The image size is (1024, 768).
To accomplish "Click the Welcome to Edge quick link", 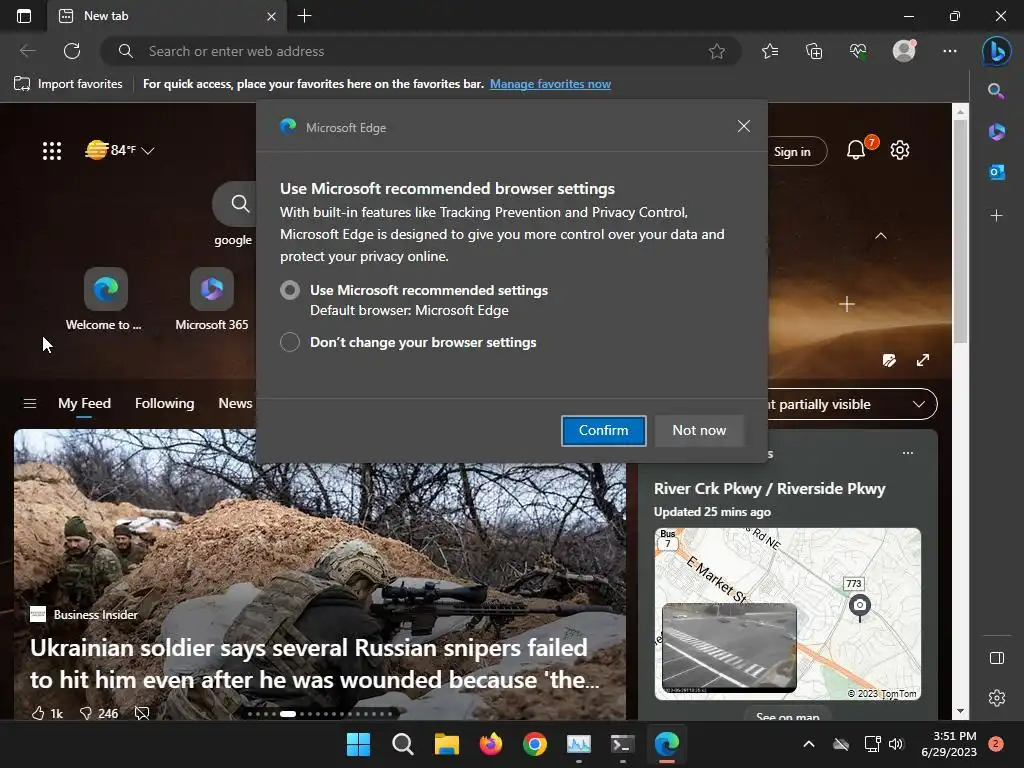I will point(104,299).
